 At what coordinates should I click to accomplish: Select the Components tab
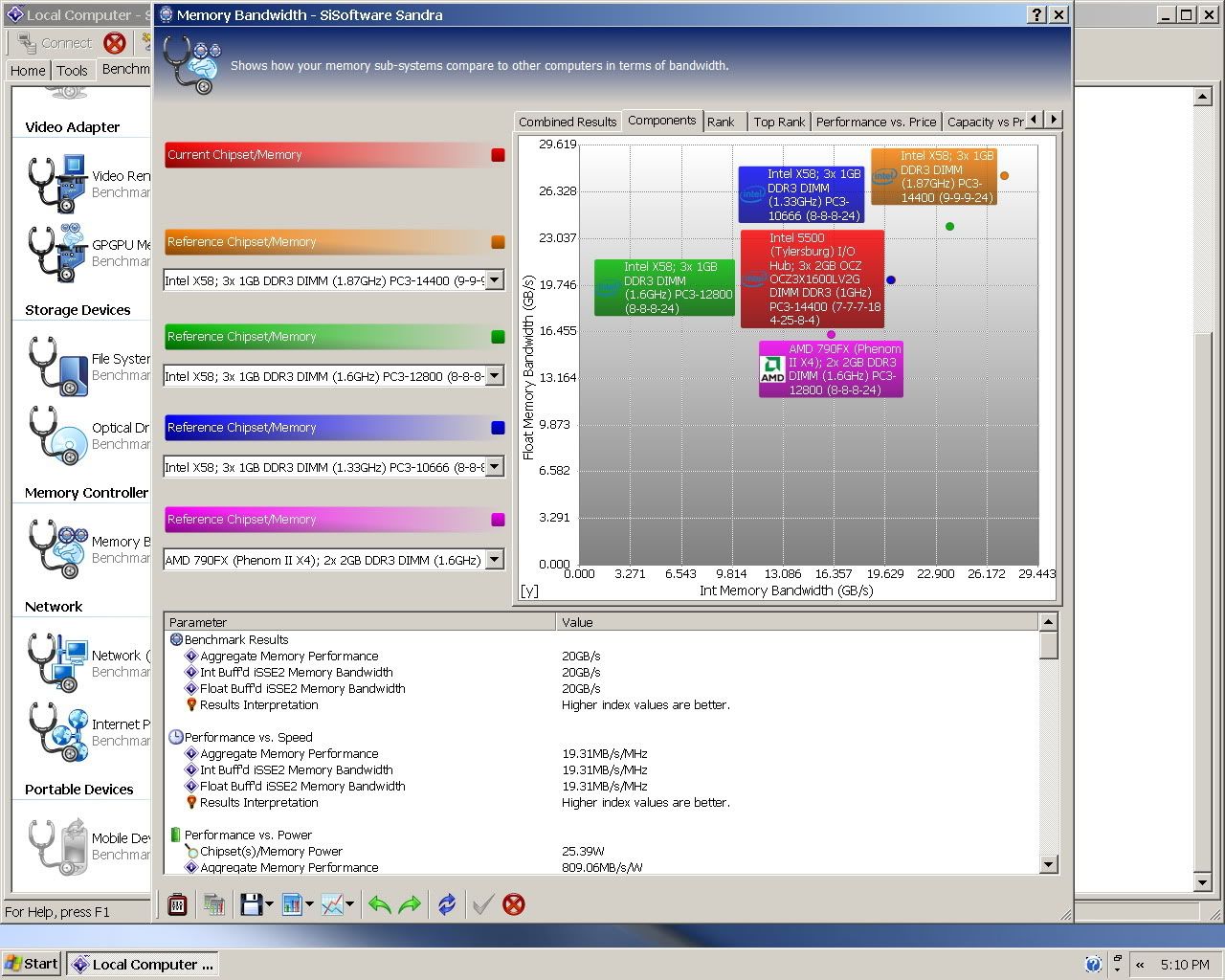(661, 121)
